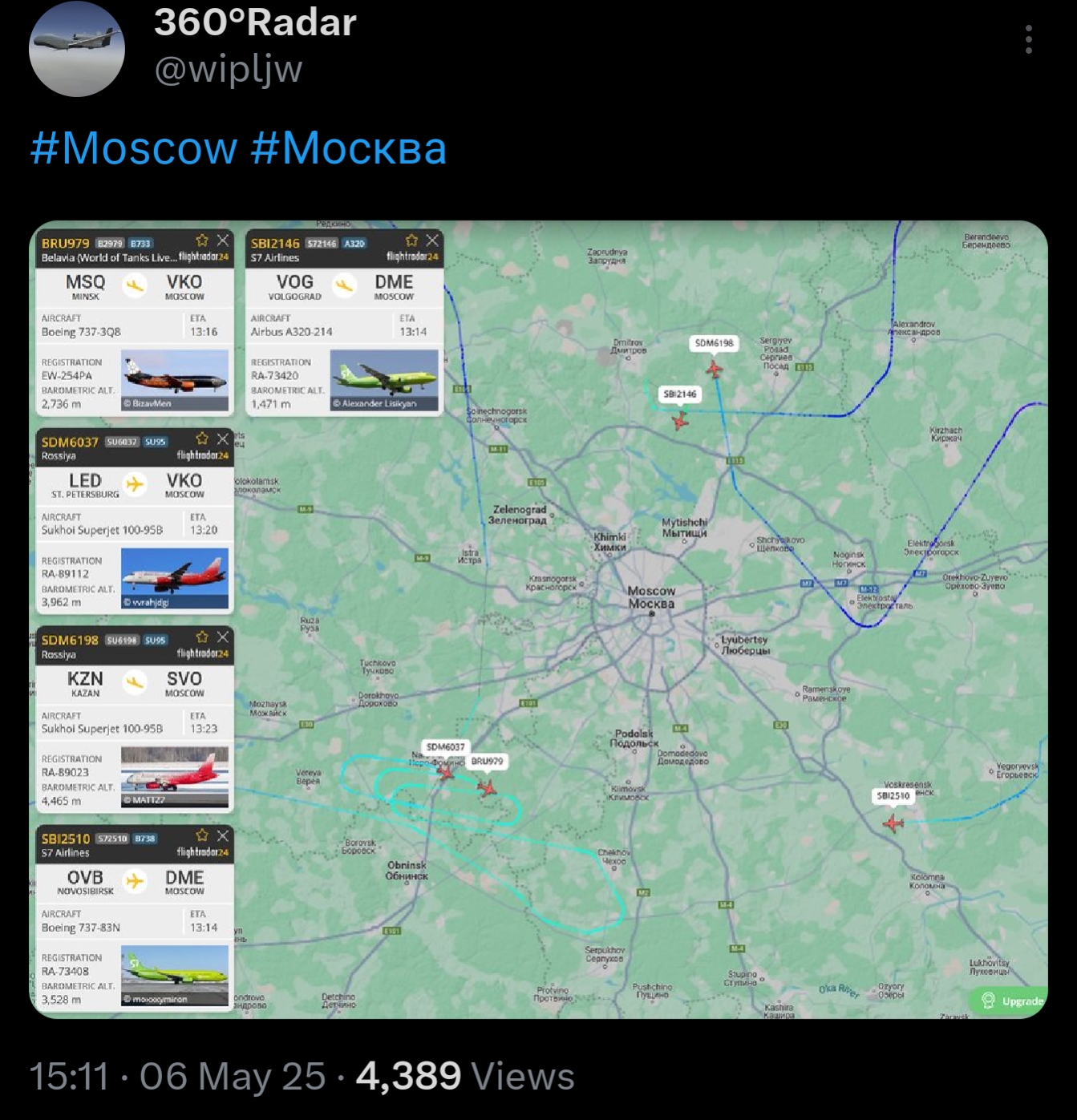The height and width of the screenshot is (1120, 1077).
Task: Click the @wipljw username handle
Action: point(229,71)
